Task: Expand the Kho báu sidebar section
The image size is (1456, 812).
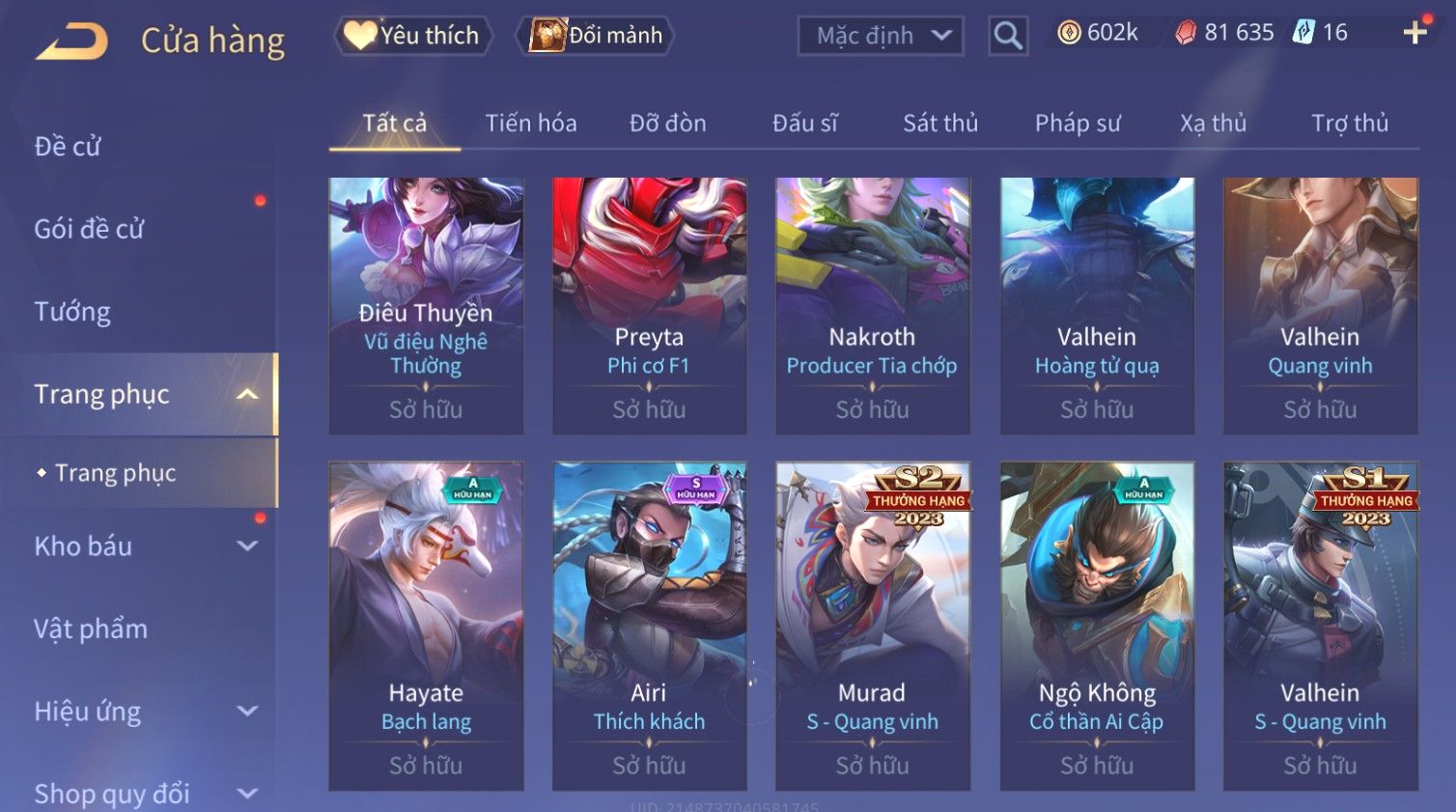Action: 247,546
